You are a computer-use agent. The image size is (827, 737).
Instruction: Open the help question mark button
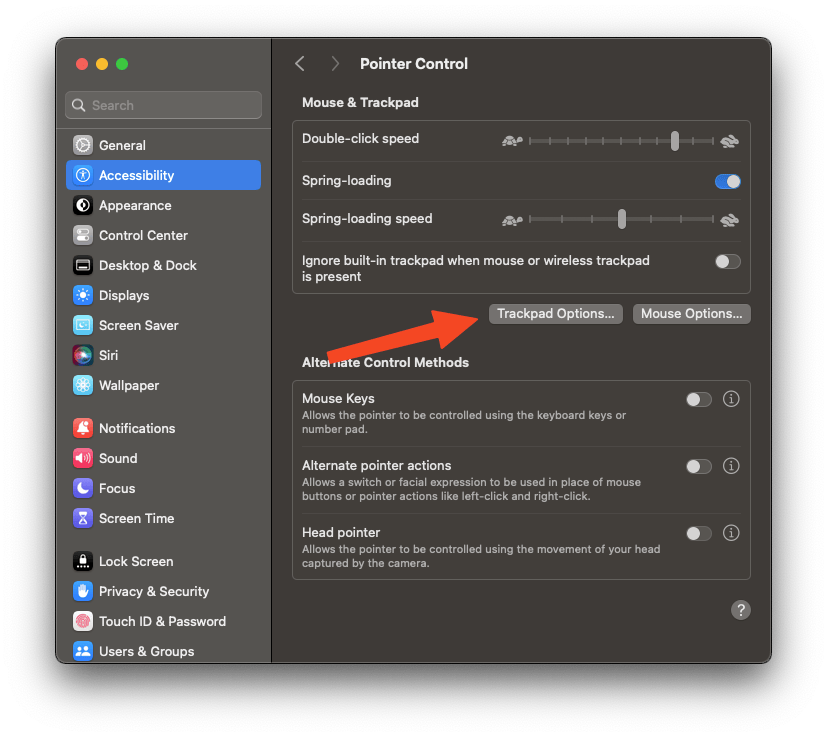[x=740, y=610]
